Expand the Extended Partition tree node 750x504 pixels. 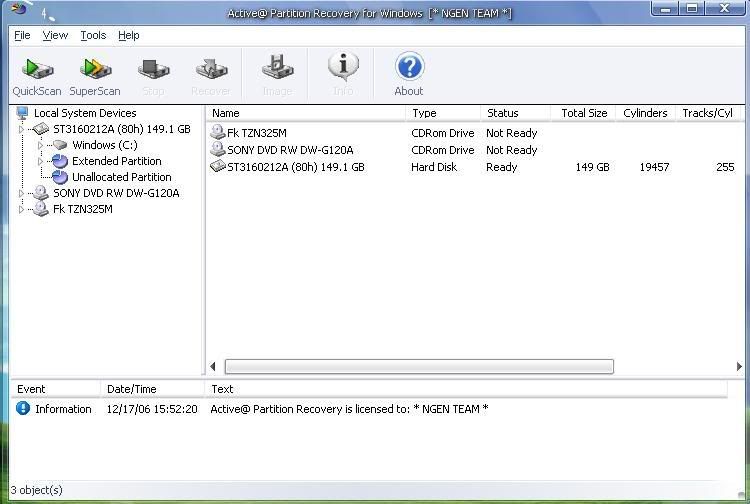[x=40, y=161]
